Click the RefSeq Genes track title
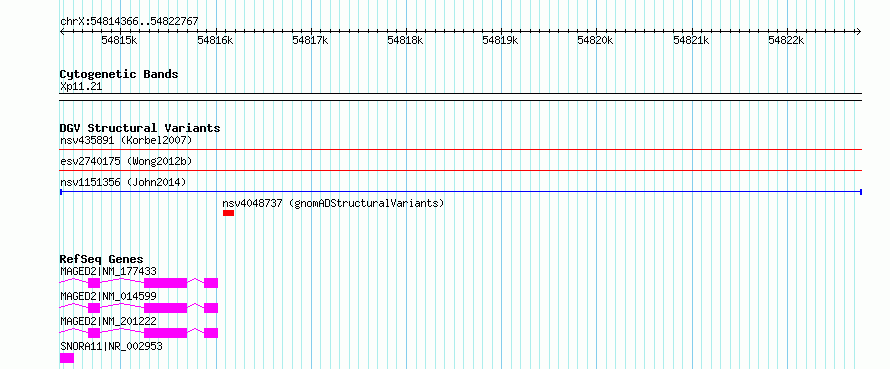 pos(102,259)
